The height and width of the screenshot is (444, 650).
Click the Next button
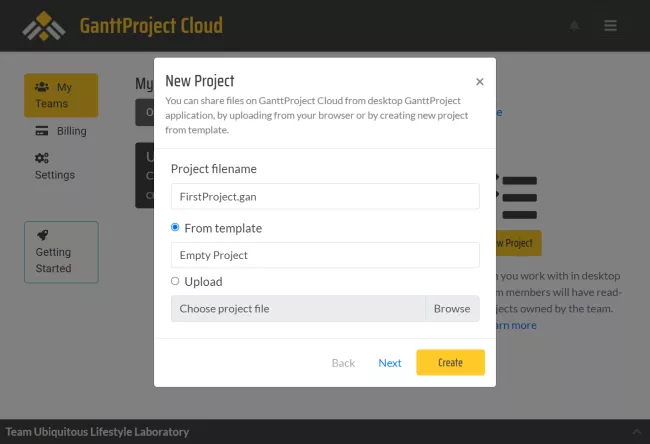pyautogui.click(x=390, y=363)
